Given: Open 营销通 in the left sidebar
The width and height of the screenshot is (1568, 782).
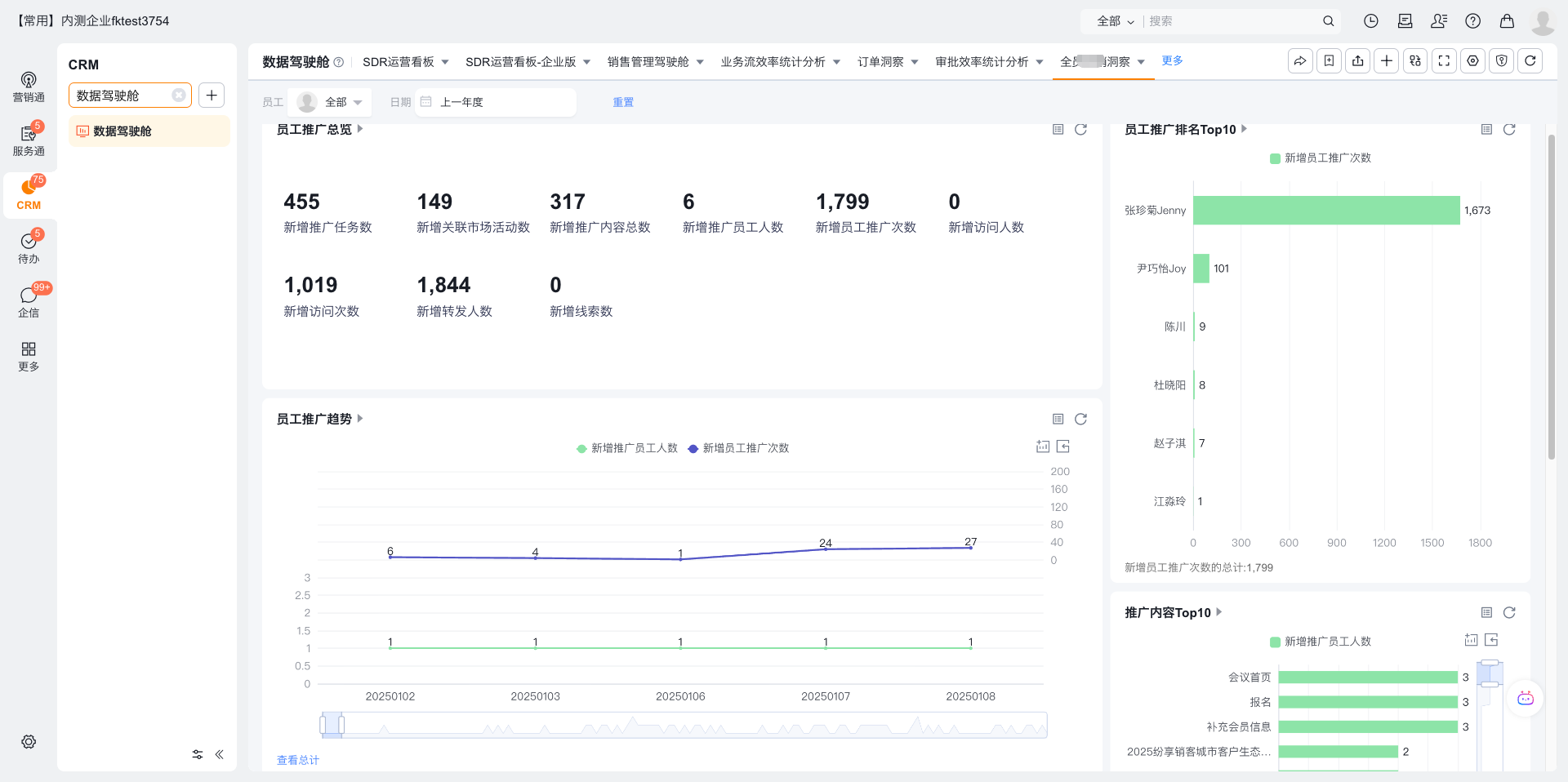Looking at the screenshot, I should coord(29,87).
